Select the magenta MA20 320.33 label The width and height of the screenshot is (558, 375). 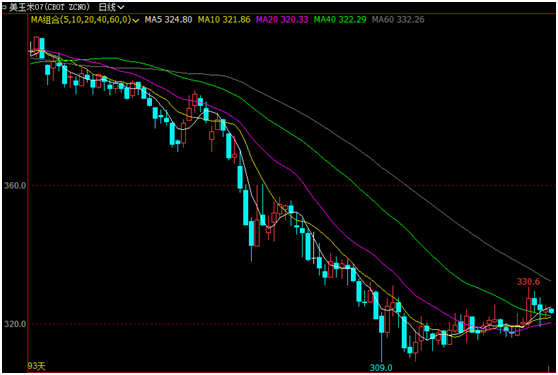point(282,20)
